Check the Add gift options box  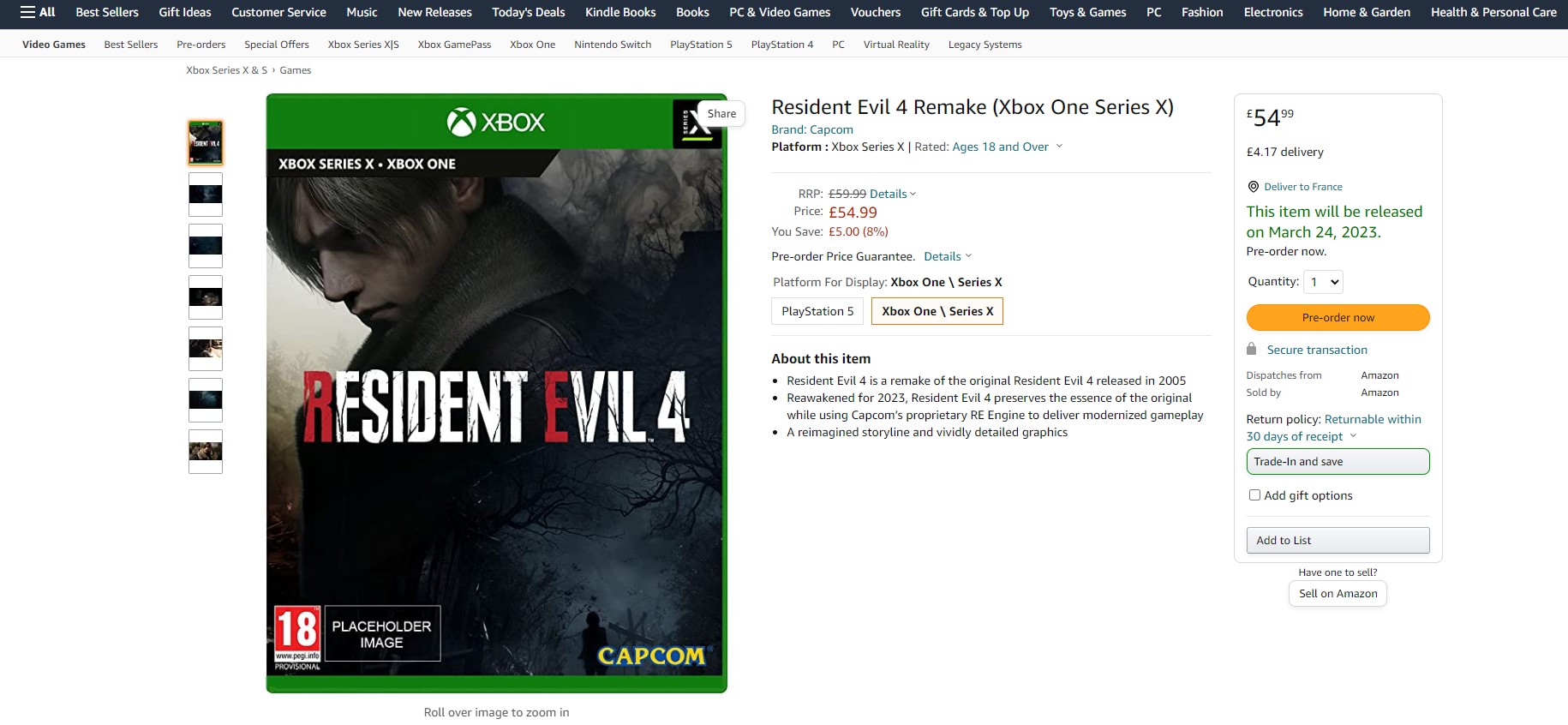click(1254, 494)
